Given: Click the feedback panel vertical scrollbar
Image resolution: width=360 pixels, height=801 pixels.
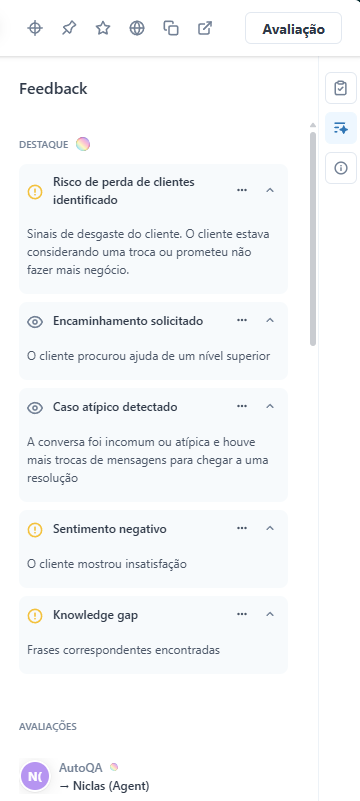Looking at the screenshot, I should coord(313,239).
